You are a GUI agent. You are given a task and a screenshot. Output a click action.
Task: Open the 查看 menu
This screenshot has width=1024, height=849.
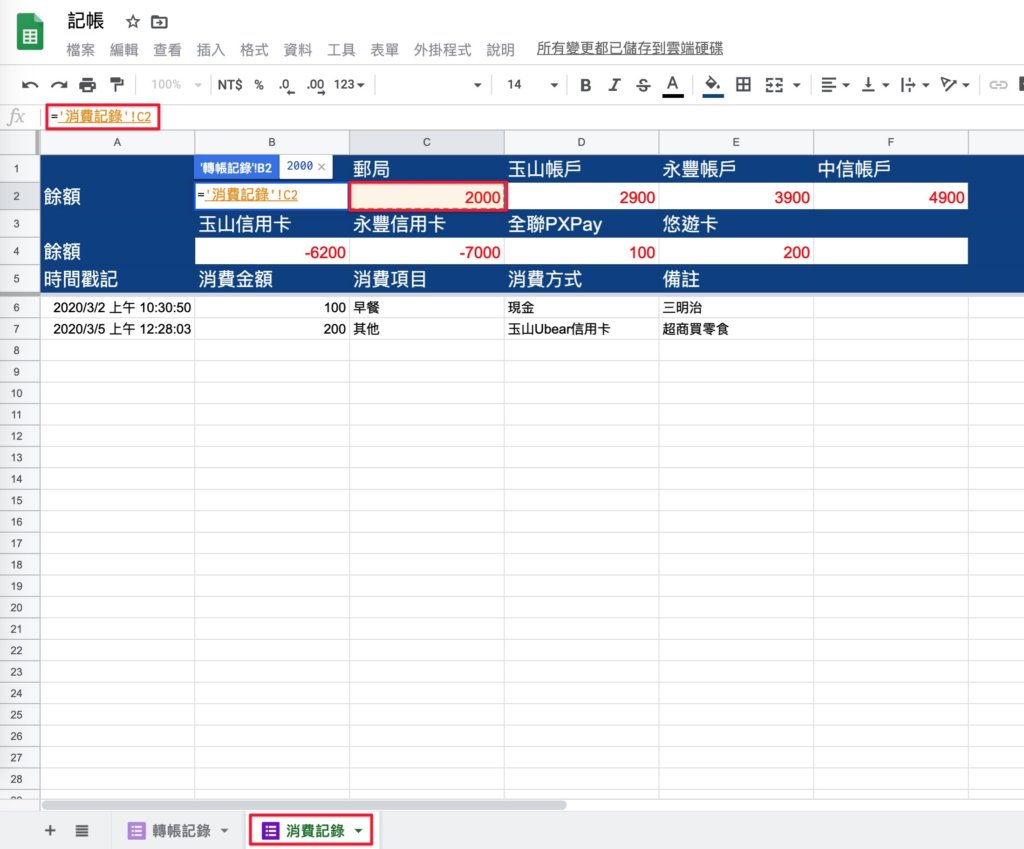[167, 50]
